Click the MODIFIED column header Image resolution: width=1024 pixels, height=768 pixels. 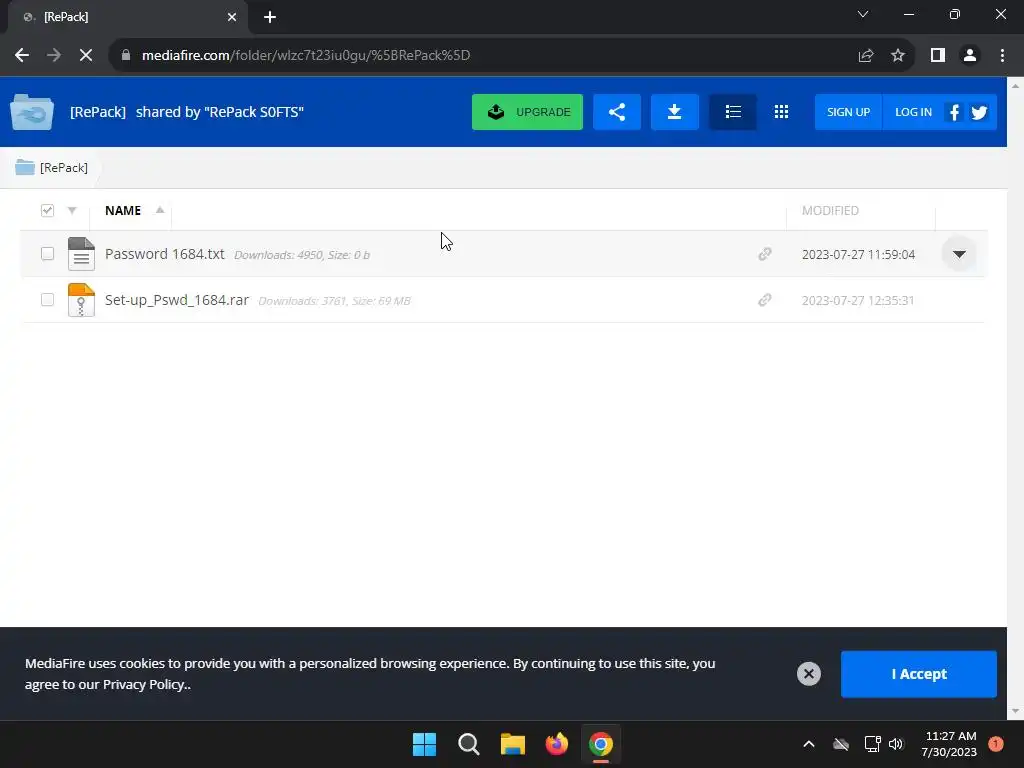[x=830, y=210]
